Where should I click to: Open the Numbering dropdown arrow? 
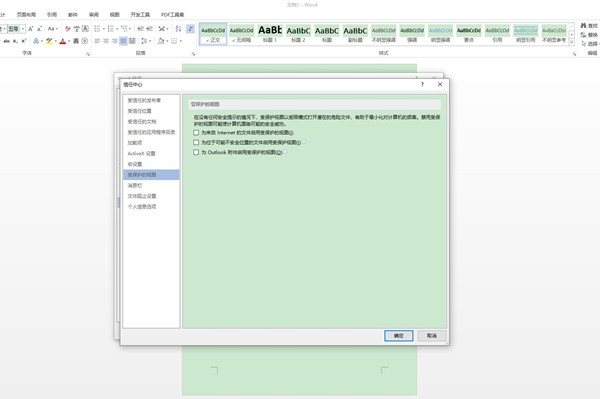(x=117, y=29)
